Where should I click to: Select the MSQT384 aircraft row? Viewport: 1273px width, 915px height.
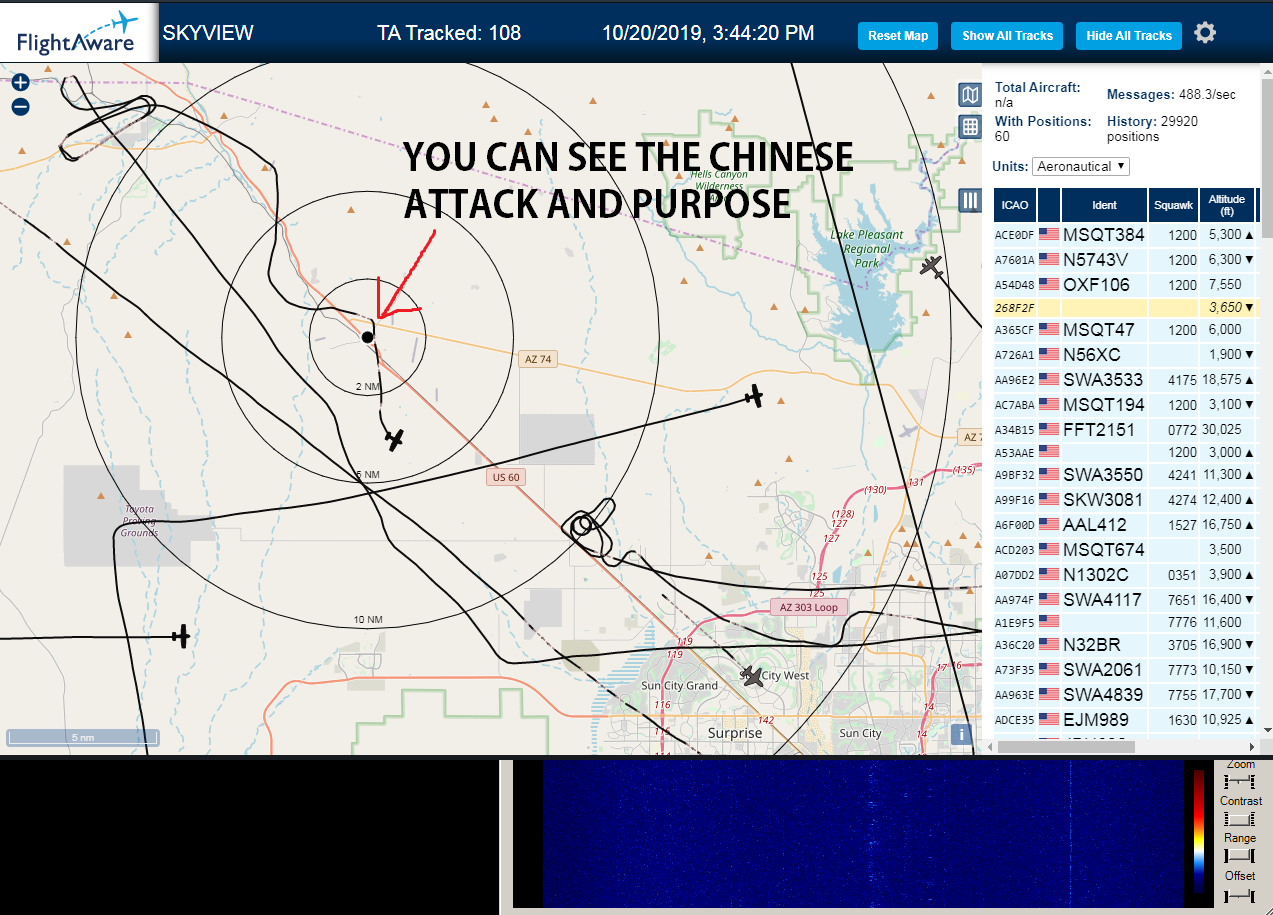[x=1125, y=234]
